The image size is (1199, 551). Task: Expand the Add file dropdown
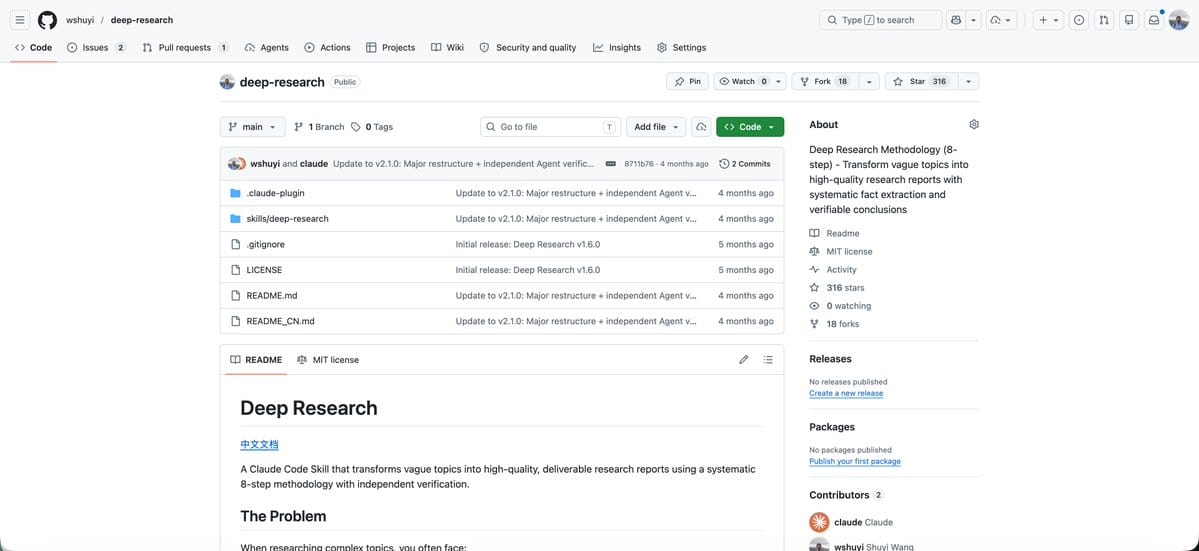(656, 127)
